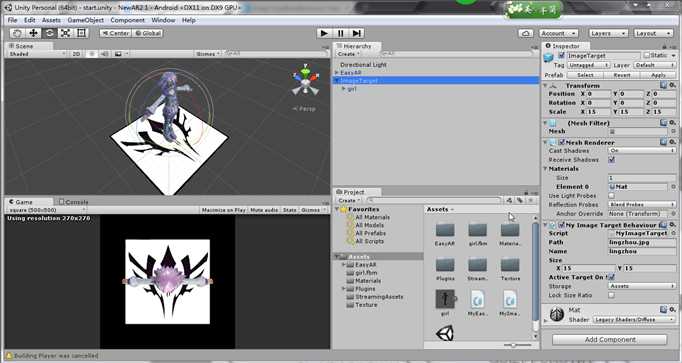Open Mesh Renderer gear menu
The height and width of the screenshot is (363, 682).
(672, 142)
